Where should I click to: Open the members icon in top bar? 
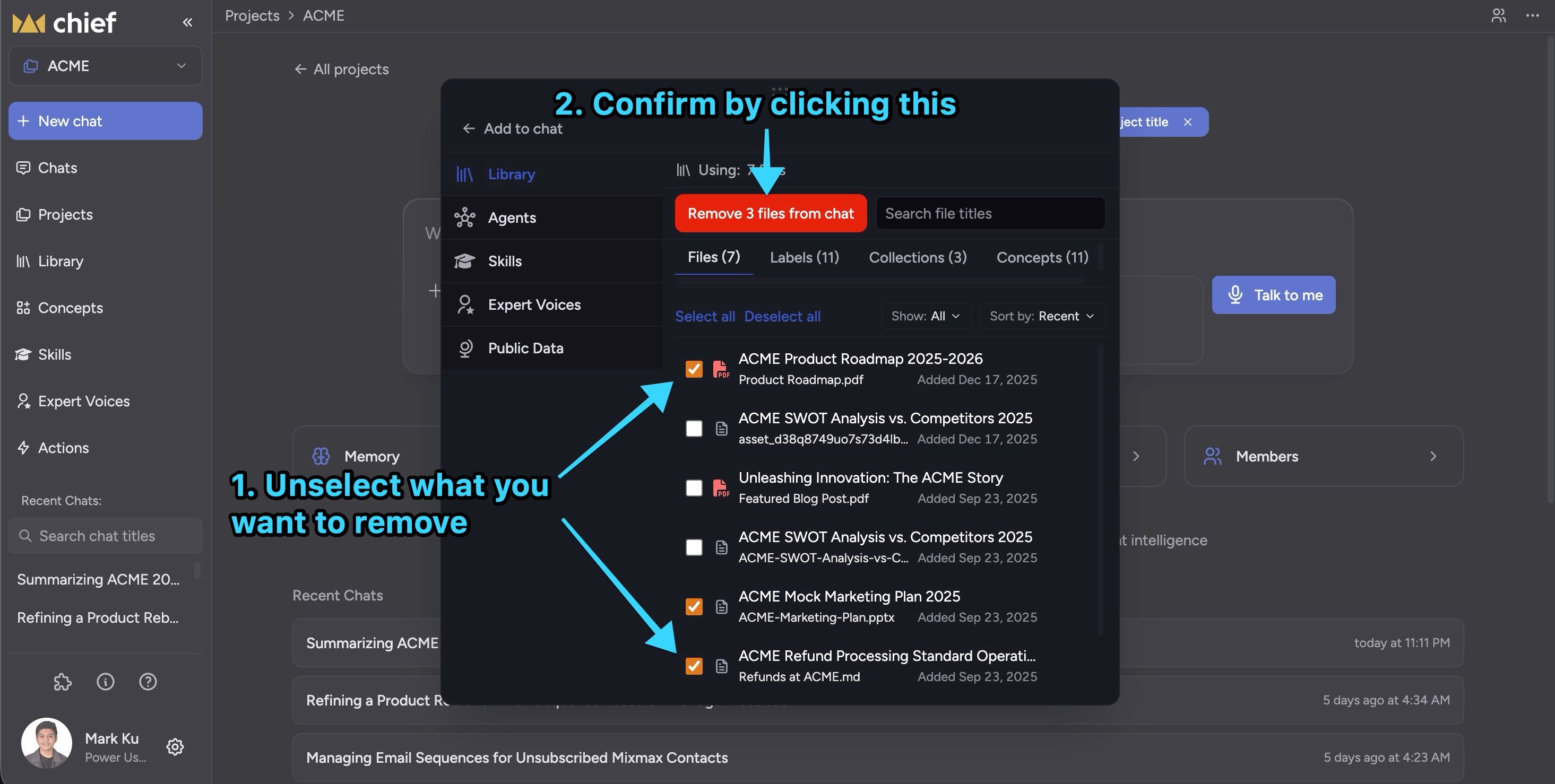[x=1498, y=16]
